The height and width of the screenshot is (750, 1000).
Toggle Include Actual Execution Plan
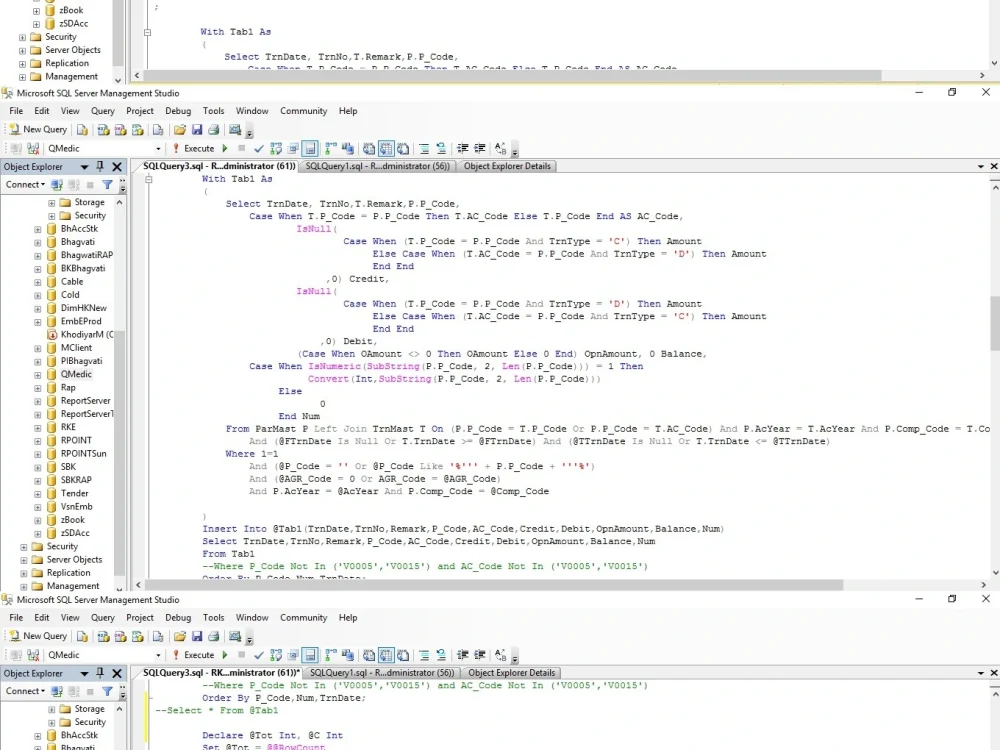pos(327,147)
